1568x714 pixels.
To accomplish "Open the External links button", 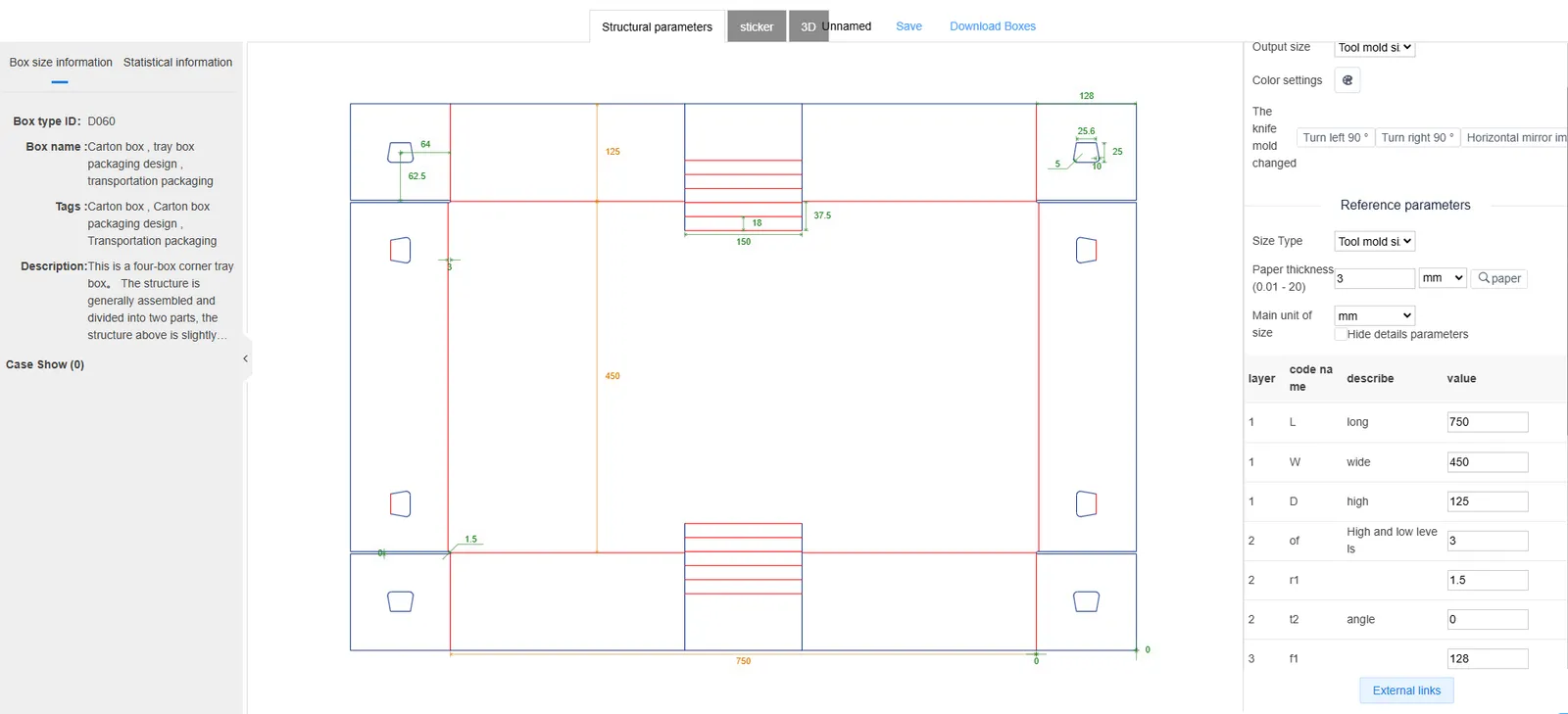I will pyautogui.click(x=1406, y=690).
